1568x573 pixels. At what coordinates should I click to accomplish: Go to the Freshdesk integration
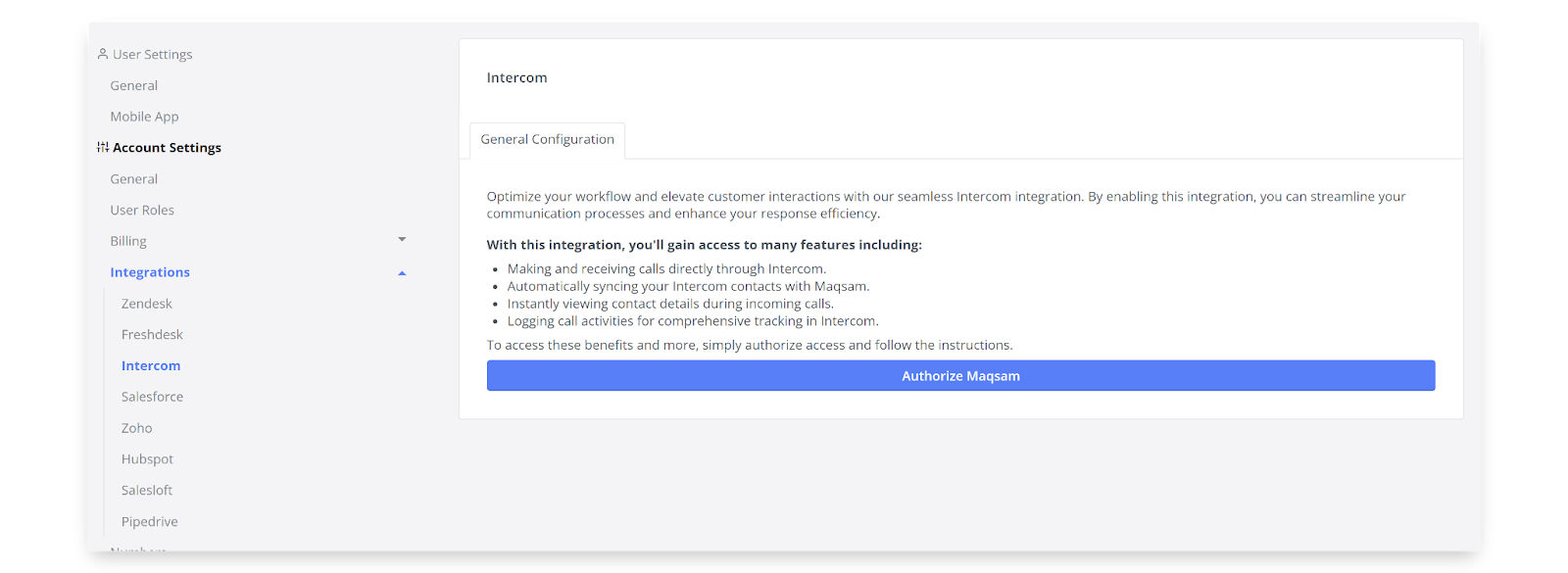point(152,335)
